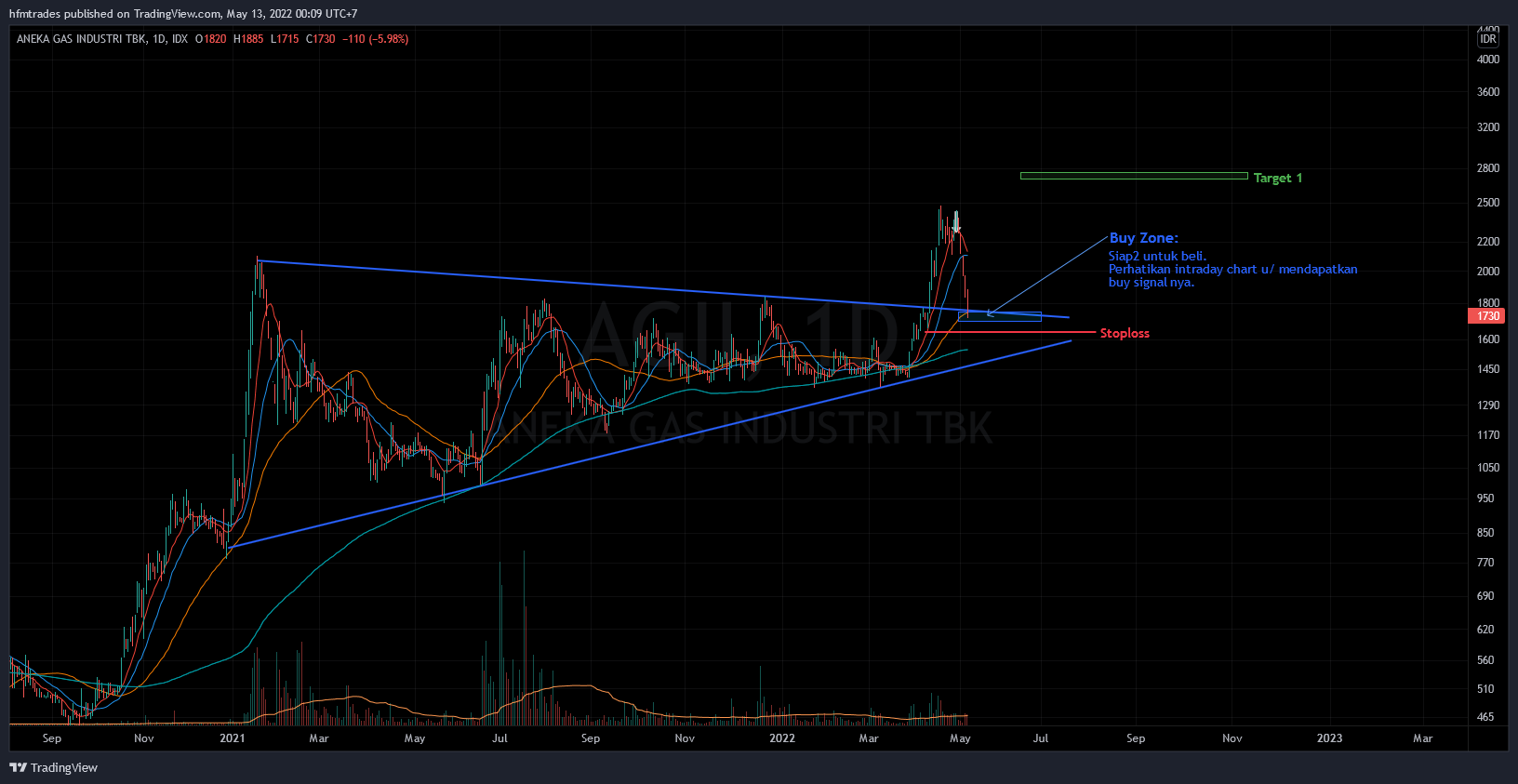
Task: Click the 'ANEKA GAS INDUSTRI TBK, 1D, IDX' symbol title
Action: coord(102,39)
